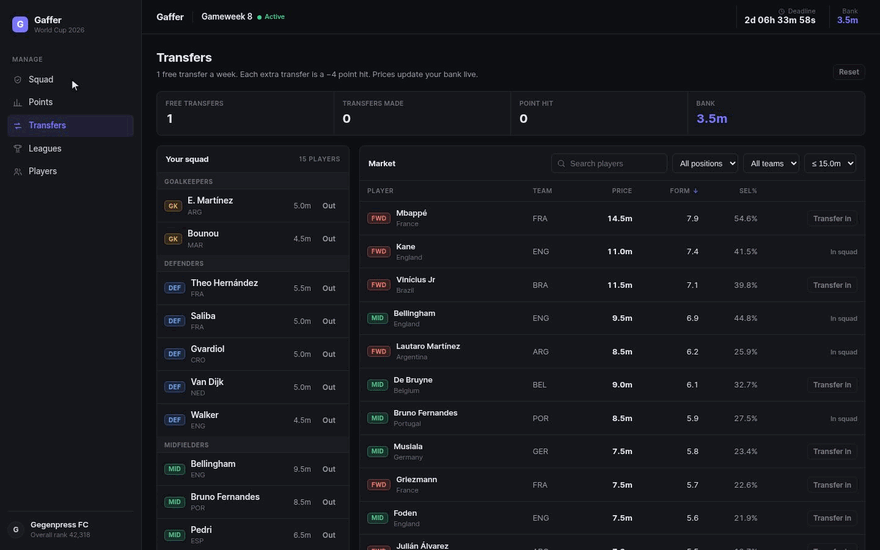Viewport: 880px width, 550px height.
Task: Click the Free Transfers stat card
Action: (245, 113)
